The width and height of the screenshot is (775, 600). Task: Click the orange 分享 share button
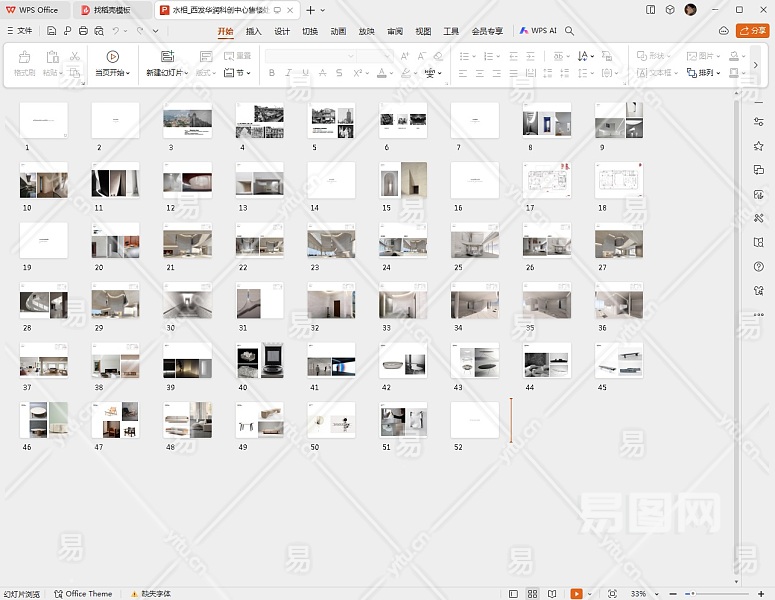[x=752, y=31]
